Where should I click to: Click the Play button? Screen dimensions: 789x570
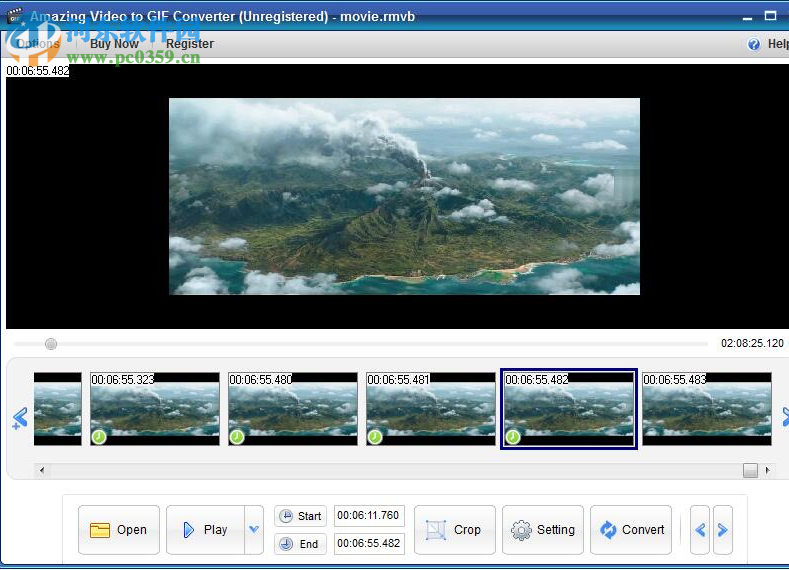pyautogui.click(x=205, y=530)
